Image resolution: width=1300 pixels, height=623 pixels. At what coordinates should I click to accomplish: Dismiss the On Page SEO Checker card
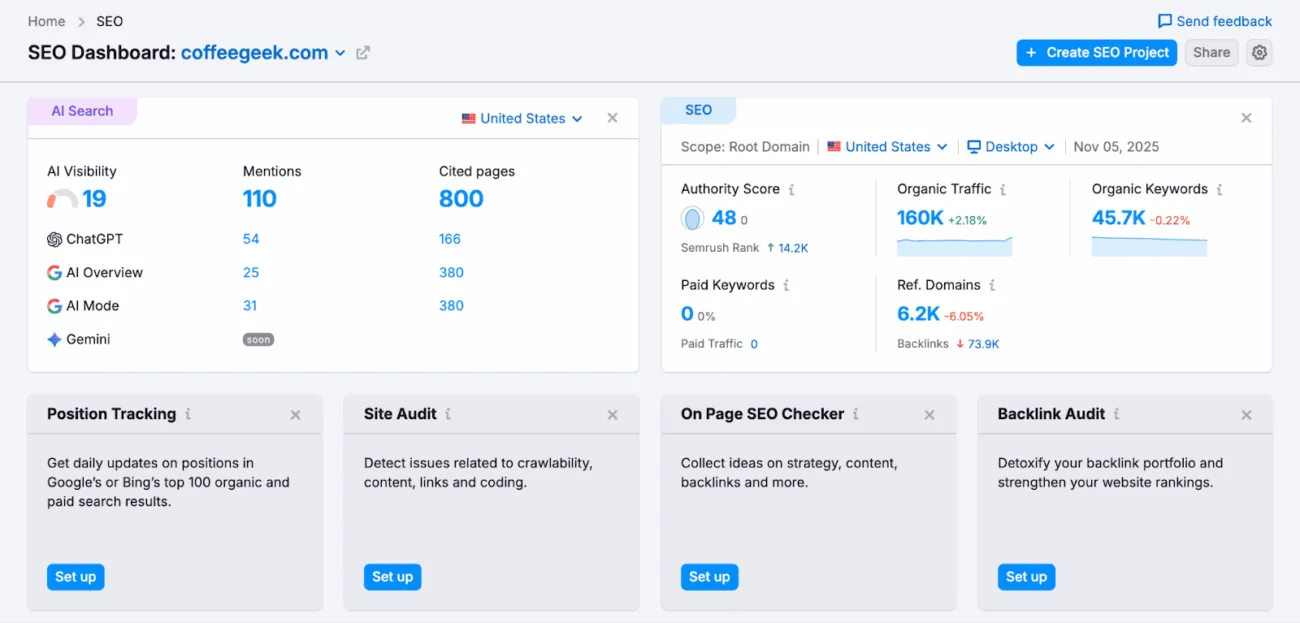(929, 415)
